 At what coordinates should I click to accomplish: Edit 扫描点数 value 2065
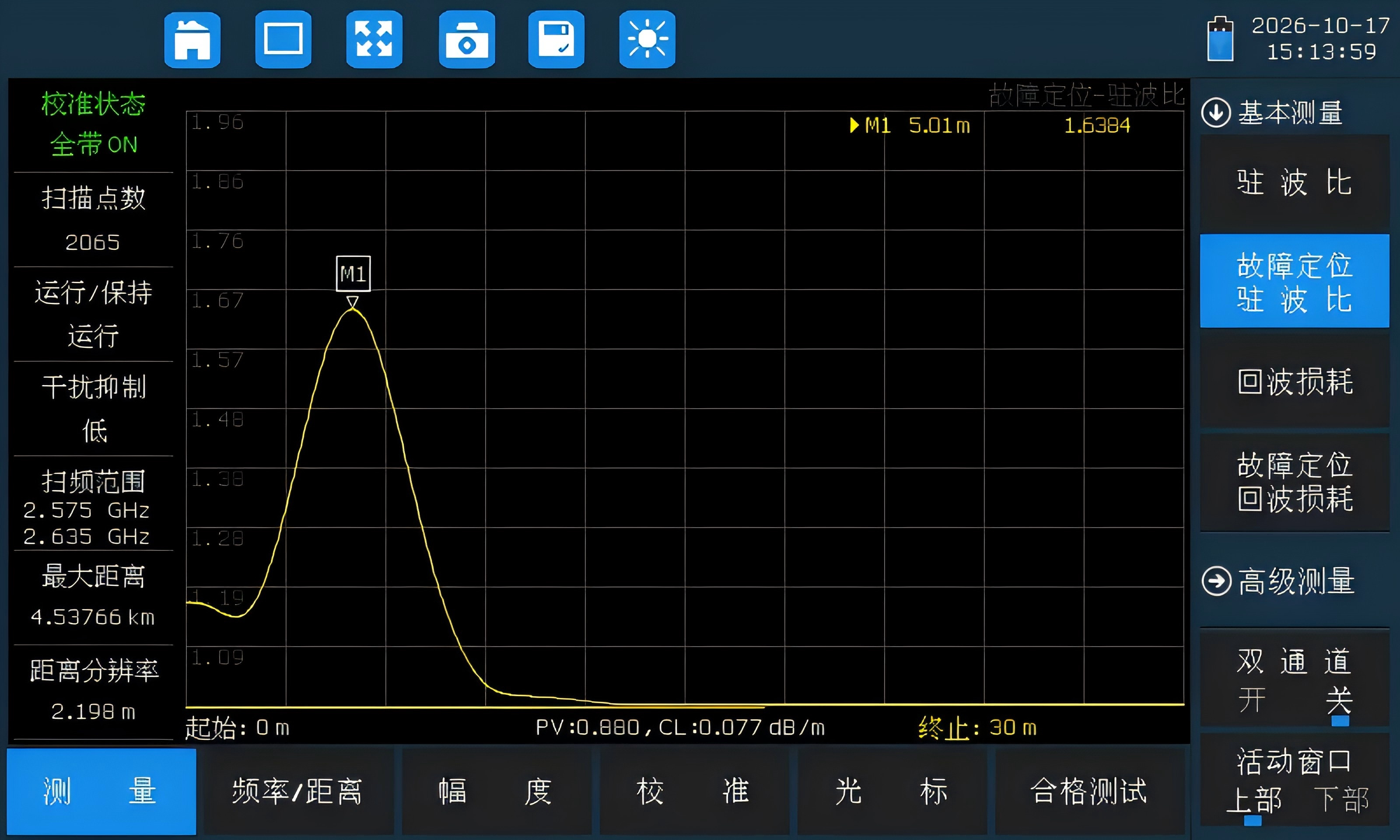pyautogui.click(x=93, y=220)
